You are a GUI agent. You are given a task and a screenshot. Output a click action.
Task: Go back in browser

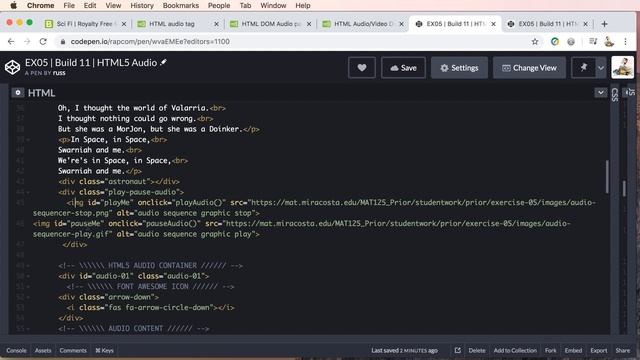(11, 42)
